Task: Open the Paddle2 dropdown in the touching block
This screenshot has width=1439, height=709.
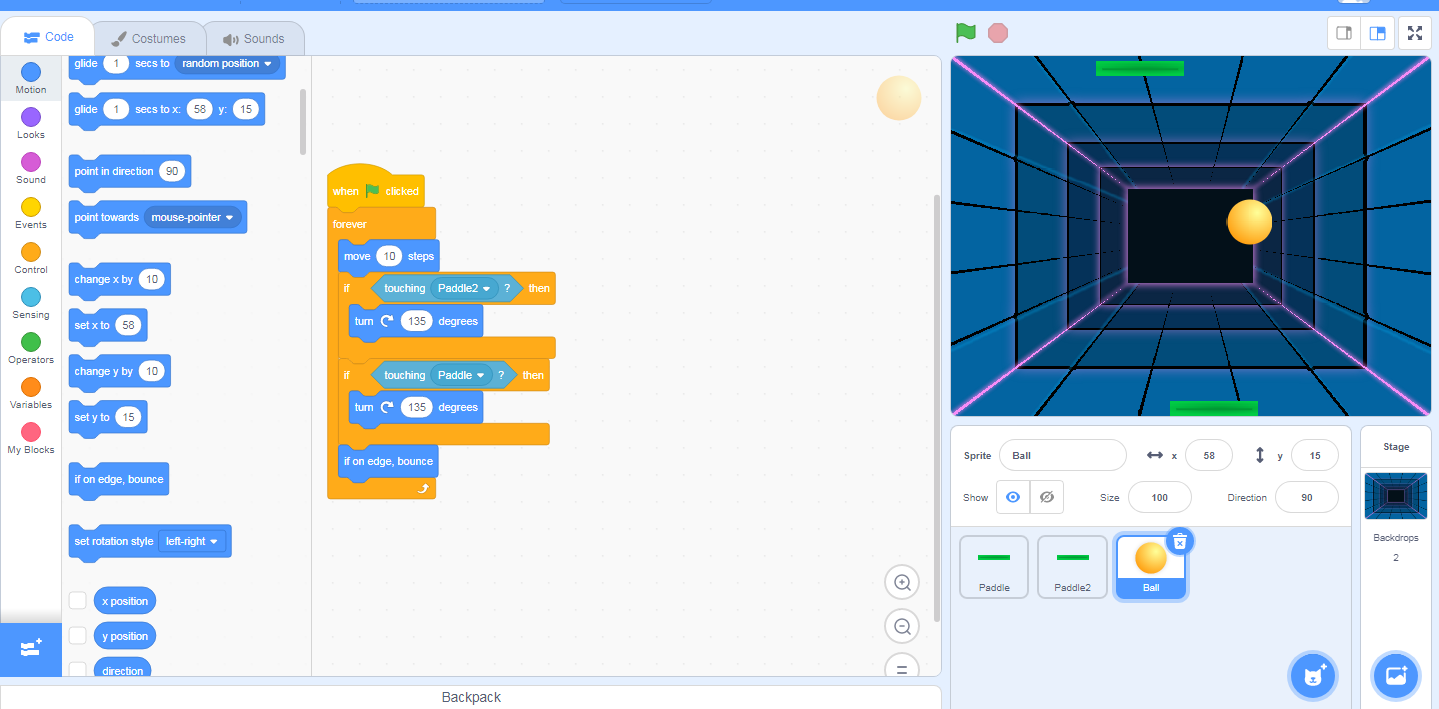Action: tap(465, 288)
